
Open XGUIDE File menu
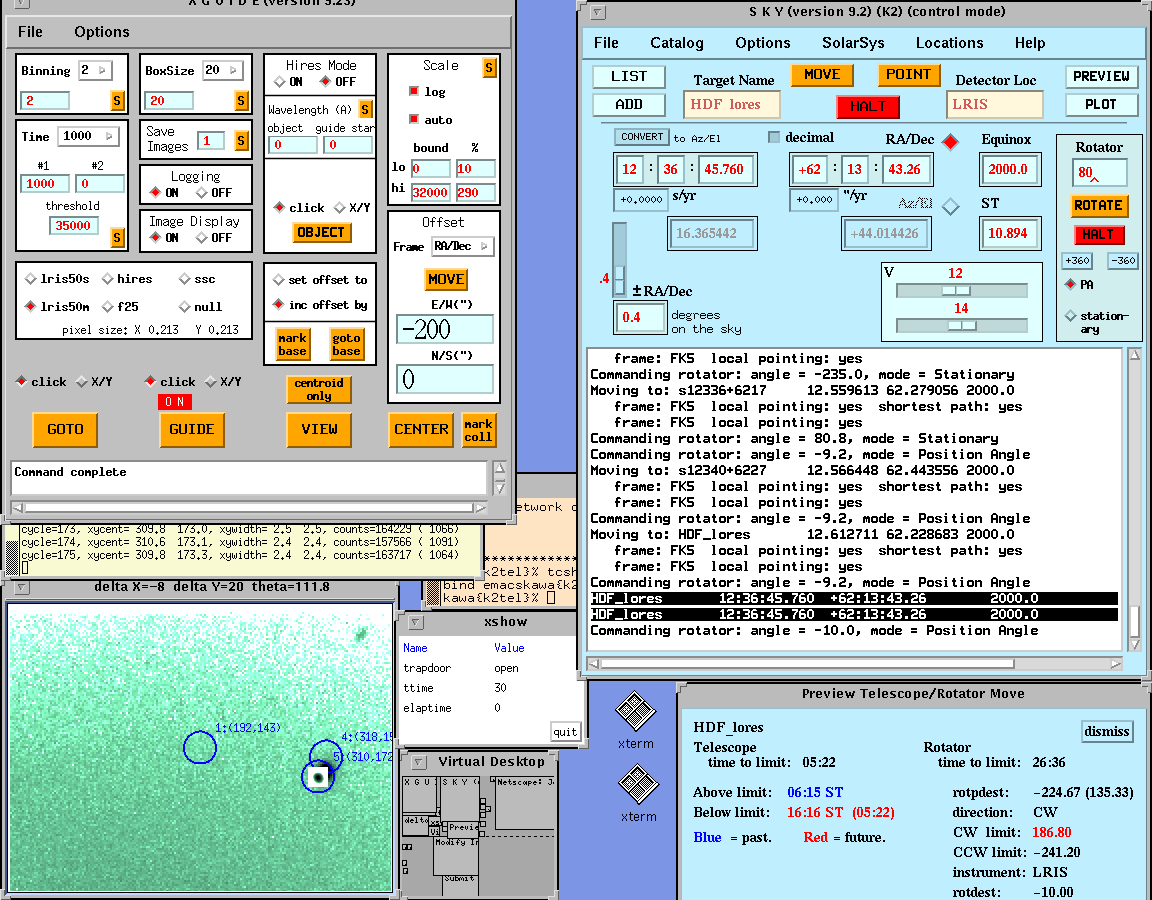pos(30,32)
